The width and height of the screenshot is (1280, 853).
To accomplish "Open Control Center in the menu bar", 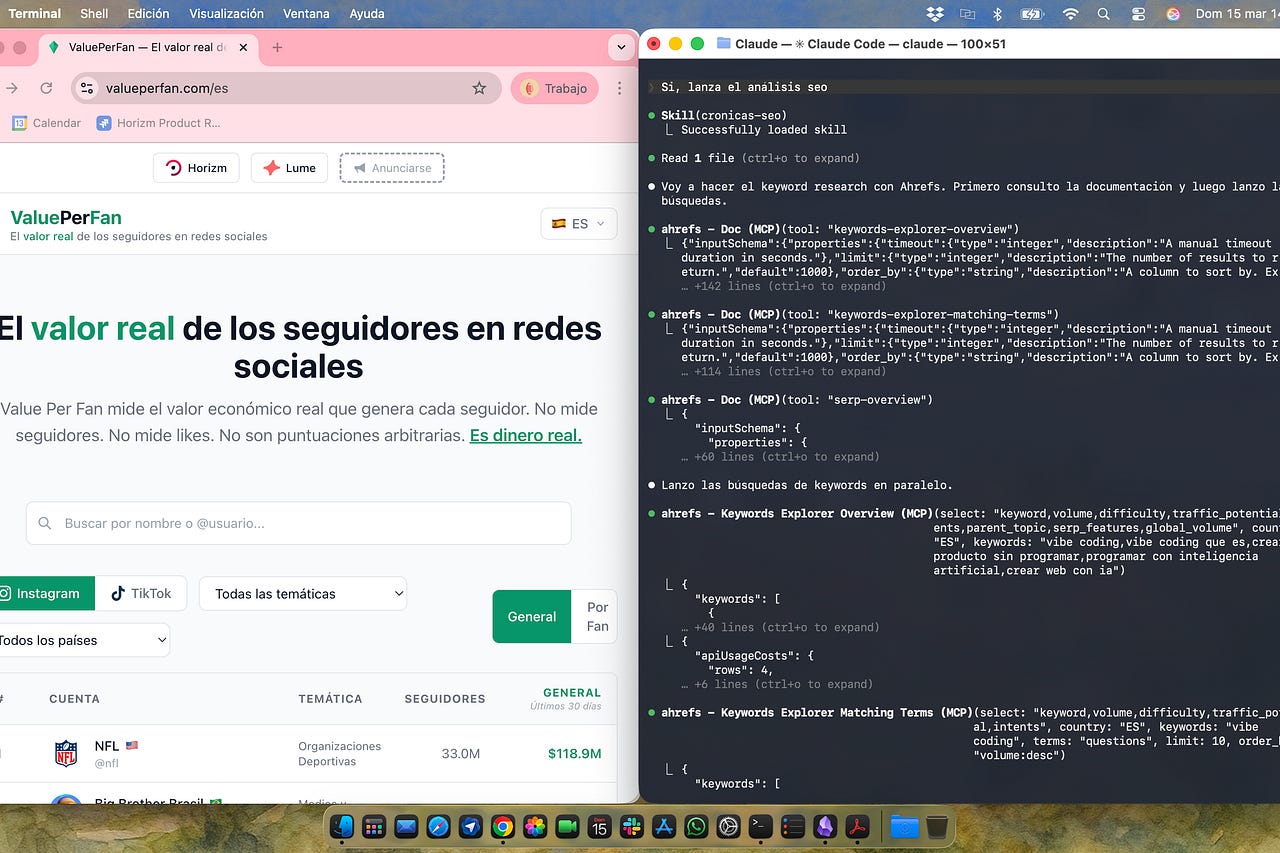I will [x=1138, y=14].
